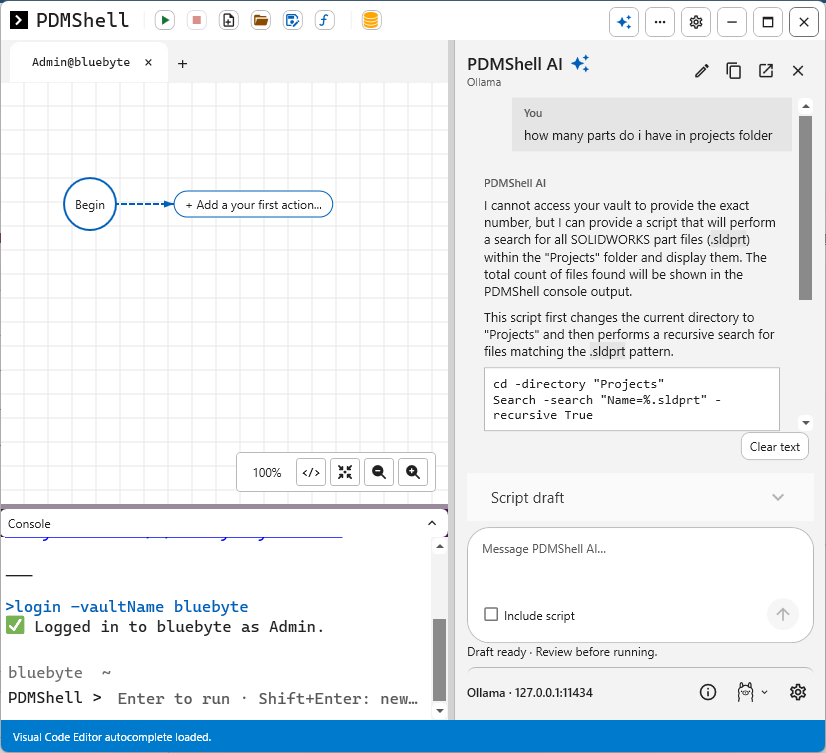Image resolution: width=826 pixels, height=753 pixels.
Task: Click the Begin node
Action: pyautogui.click(x=90, y=204)
